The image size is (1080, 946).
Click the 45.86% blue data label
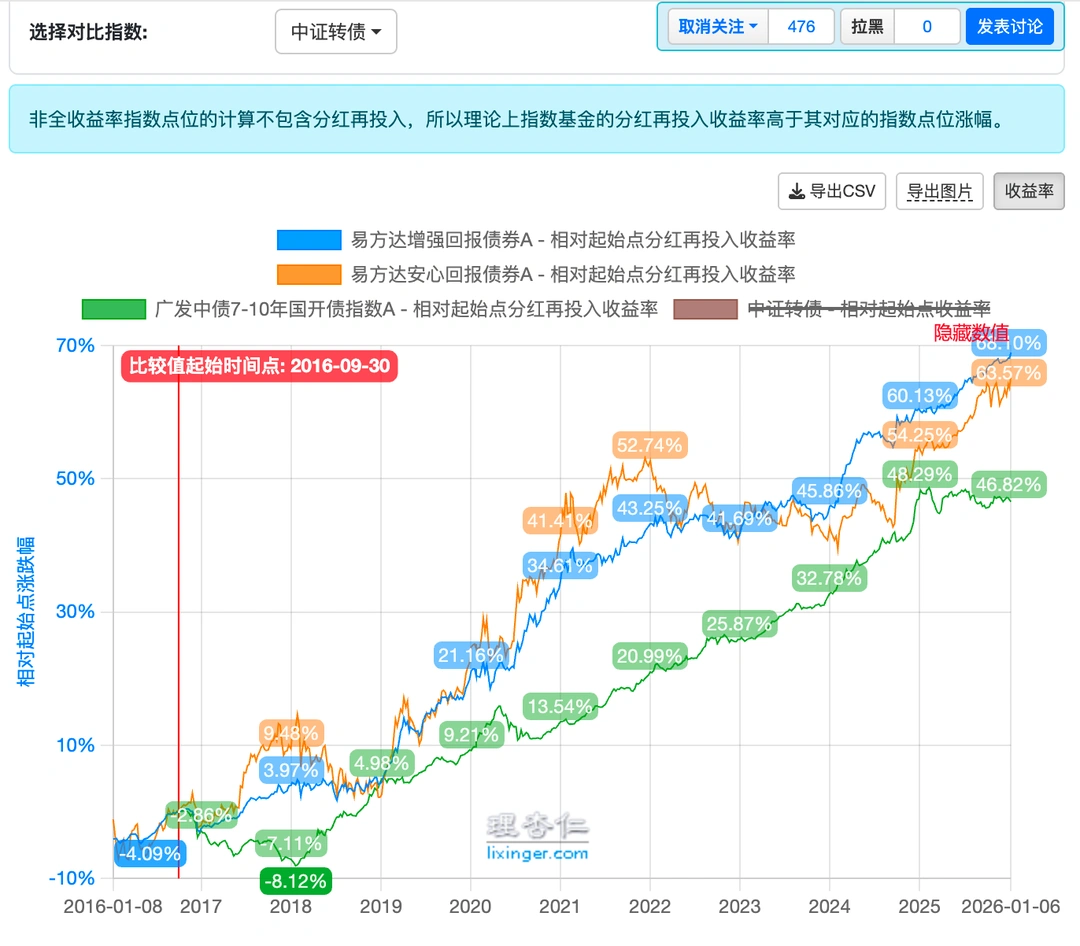[829, 491]
